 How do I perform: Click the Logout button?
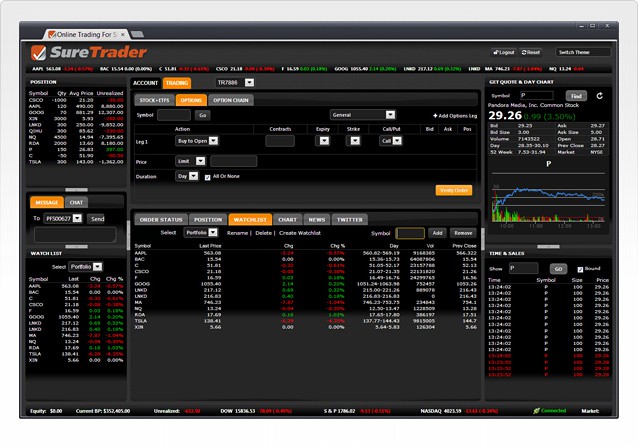504,52
